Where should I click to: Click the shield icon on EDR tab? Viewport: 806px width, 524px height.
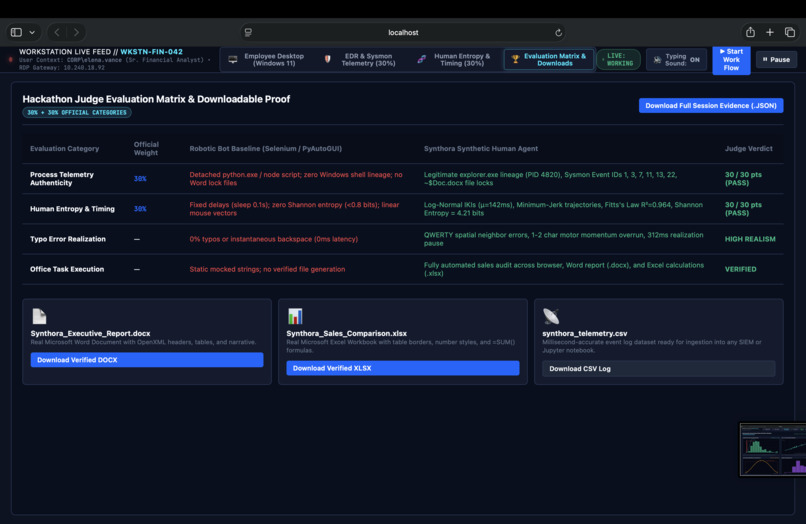327,59
